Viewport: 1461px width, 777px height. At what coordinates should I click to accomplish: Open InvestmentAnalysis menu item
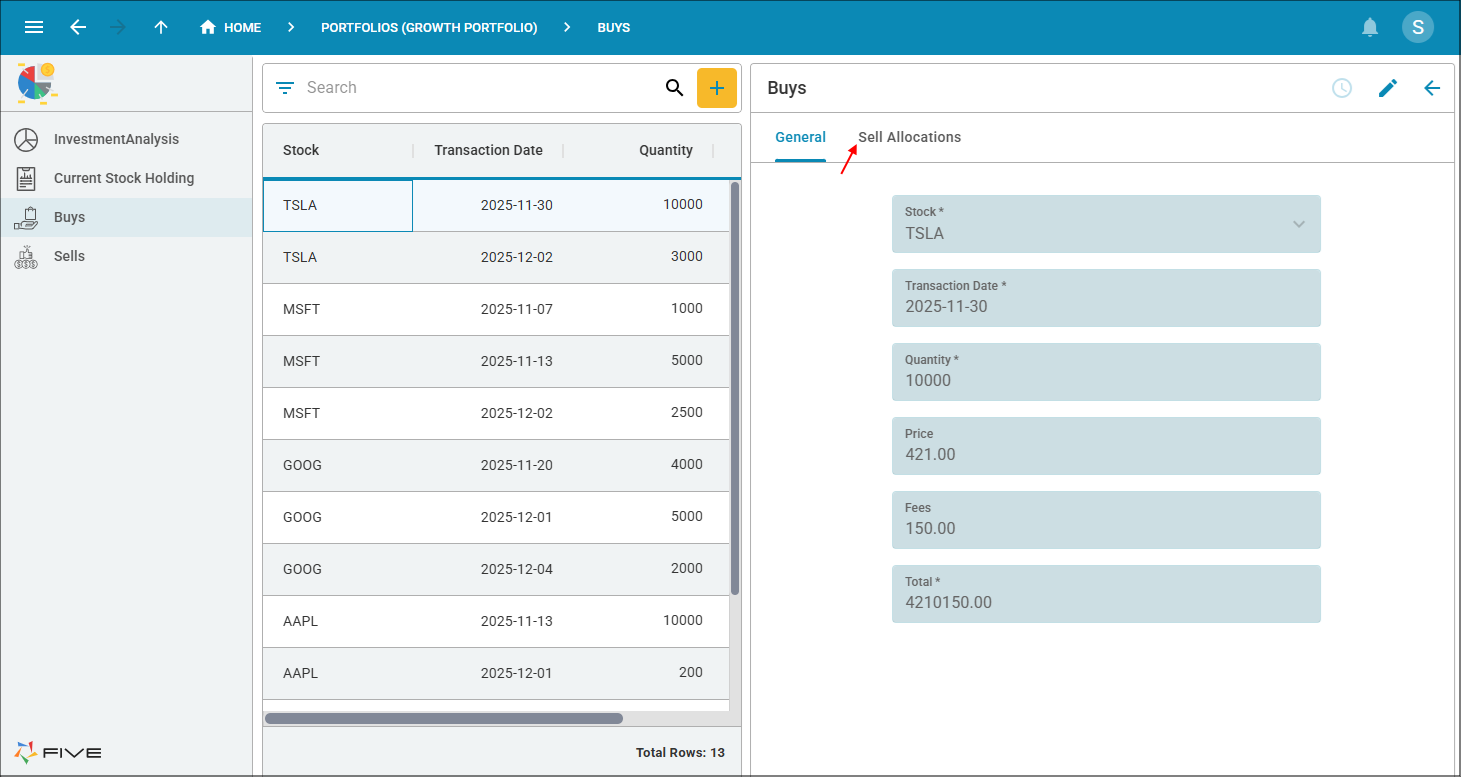point(126,139)
